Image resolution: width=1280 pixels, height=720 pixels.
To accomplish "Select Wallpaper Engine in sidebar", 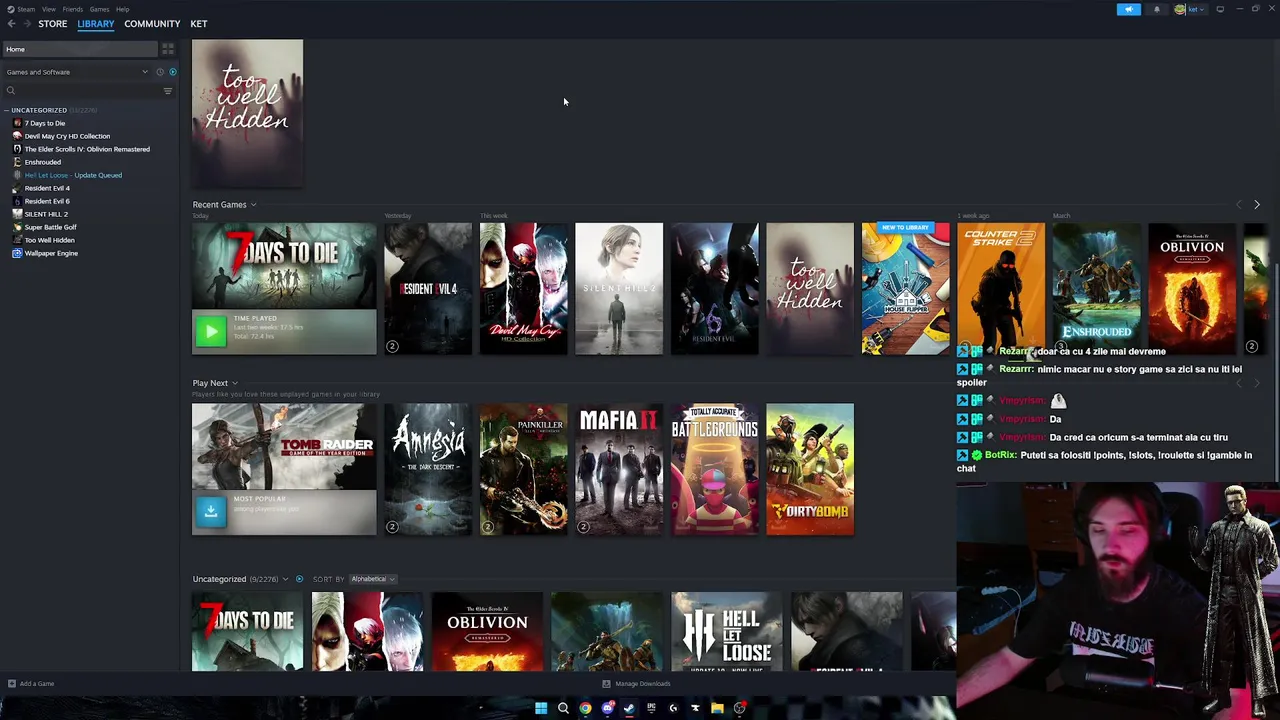I will 51,253.
